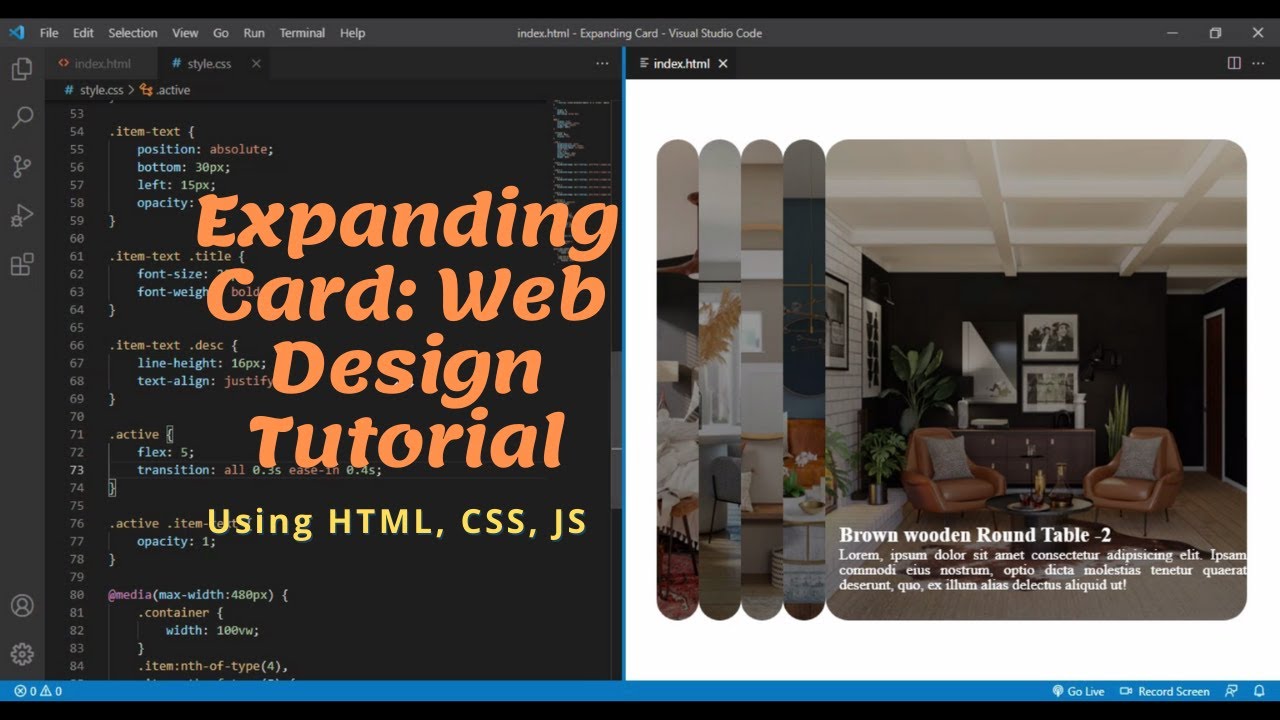The width and height of the screenshot is (1280, 720).
Task: Click 'opacity: 1;' on line 77
Action: tap(176, 541)
